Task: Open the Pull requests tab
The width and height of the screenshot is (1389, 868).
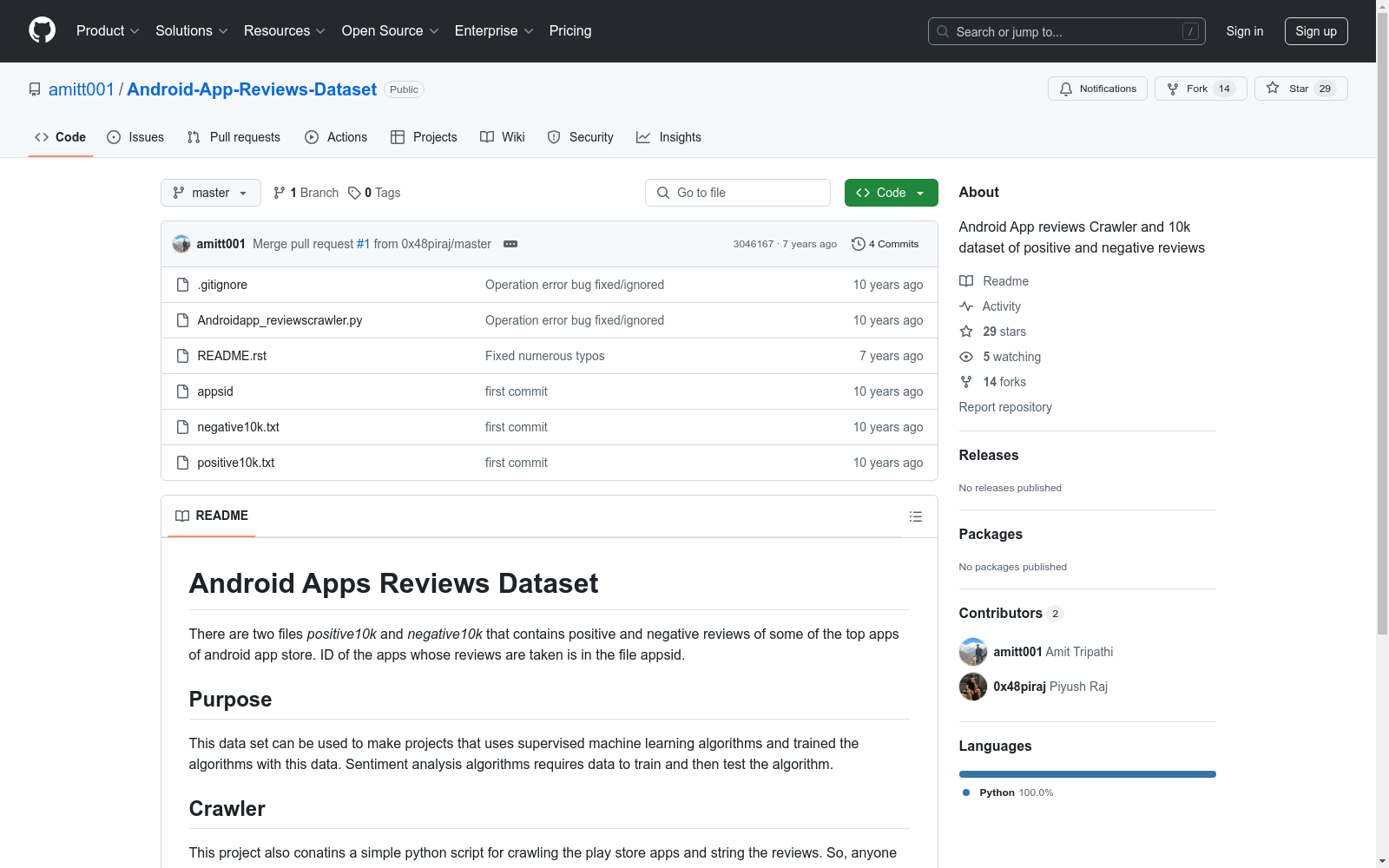Action: [x=234, y=137]
